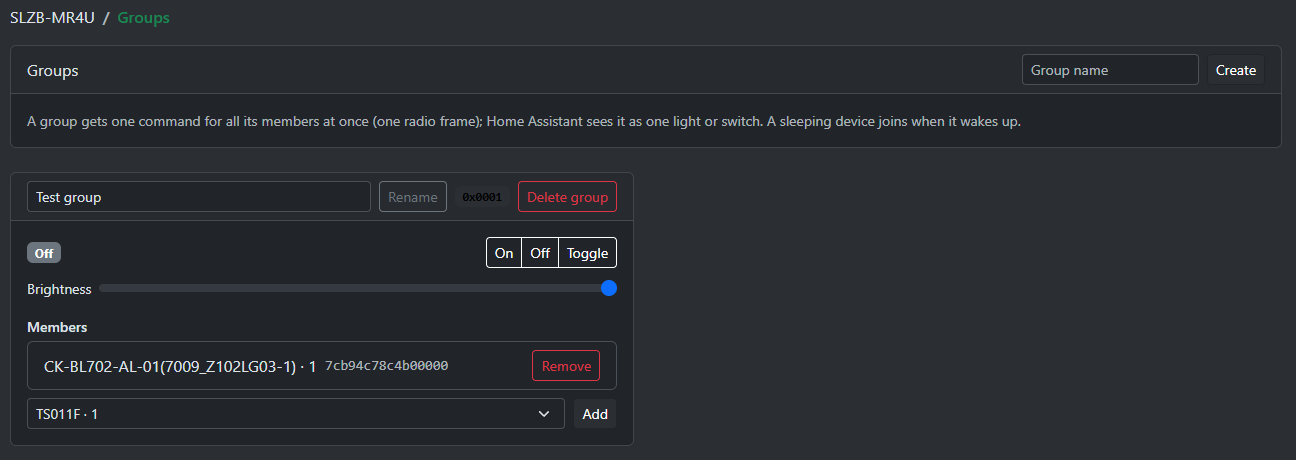Expand the member select chevron arrow
Screen dimensions: 1296x460
click(x=544, y=414)
